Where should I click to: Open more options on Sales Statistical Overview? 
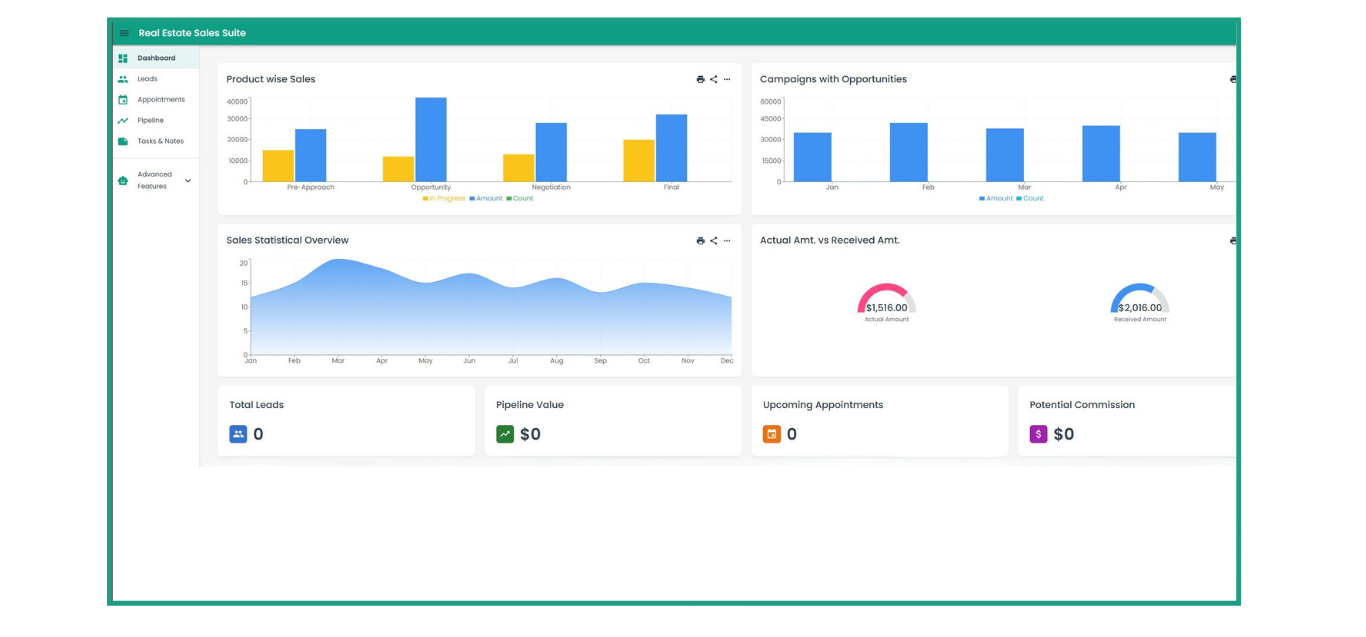(727, 240)
